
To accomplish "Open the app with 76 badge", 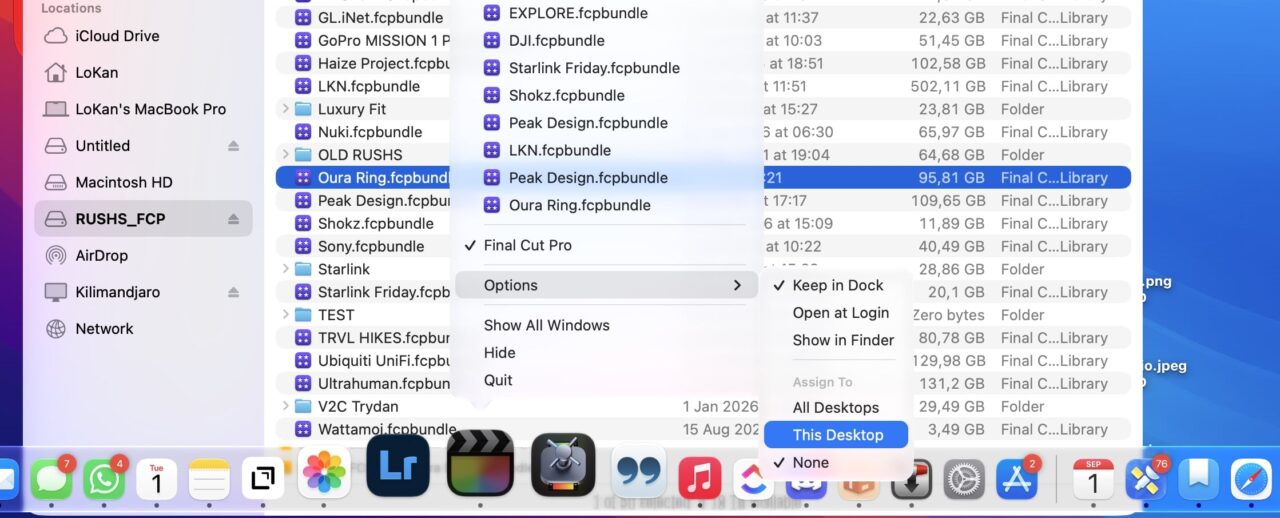I will coord(1145,479).
